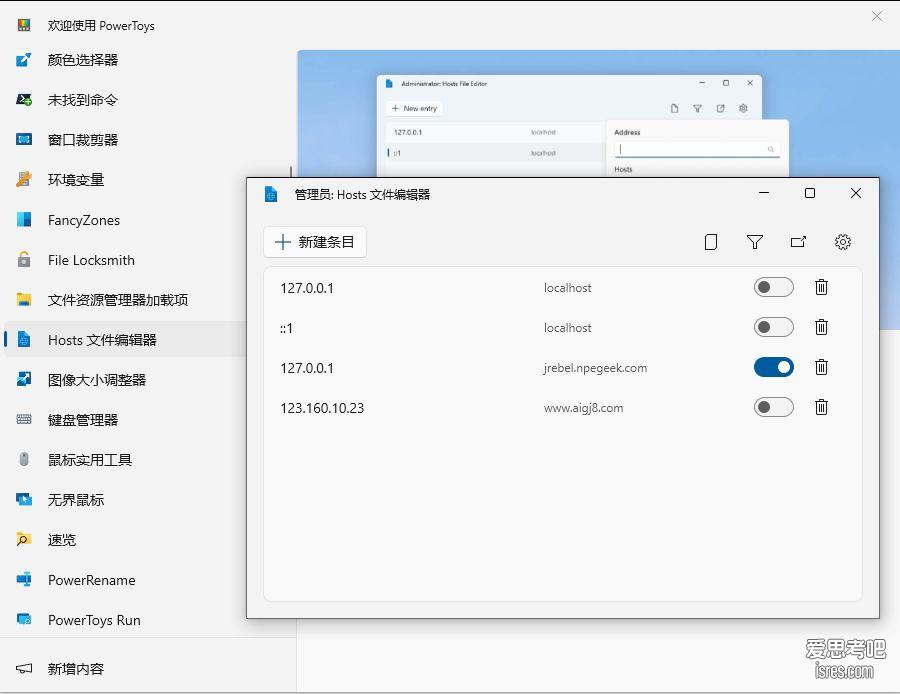Select the www.aigj8.com host text

[x=583, y=408]
